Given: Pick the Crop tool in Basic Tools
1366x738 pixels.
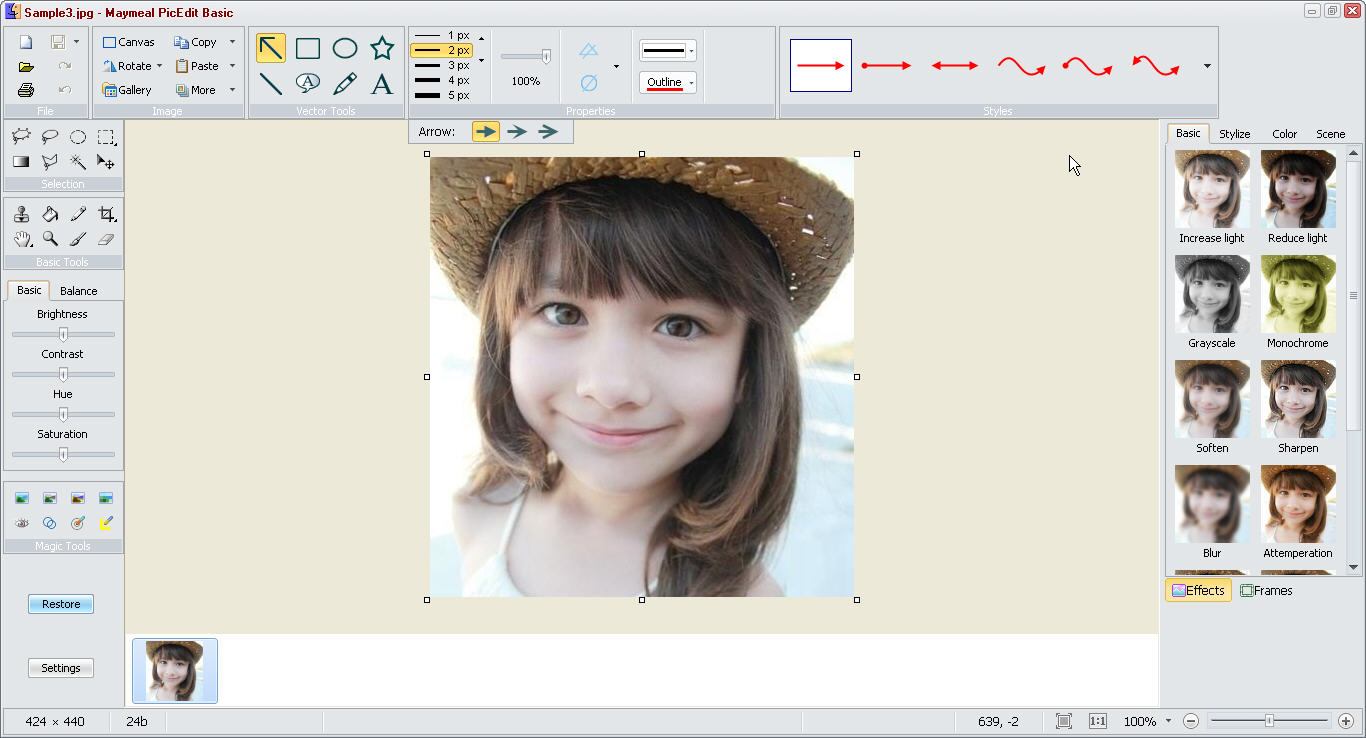Looking at the screenshot, I should click(106, 214).
